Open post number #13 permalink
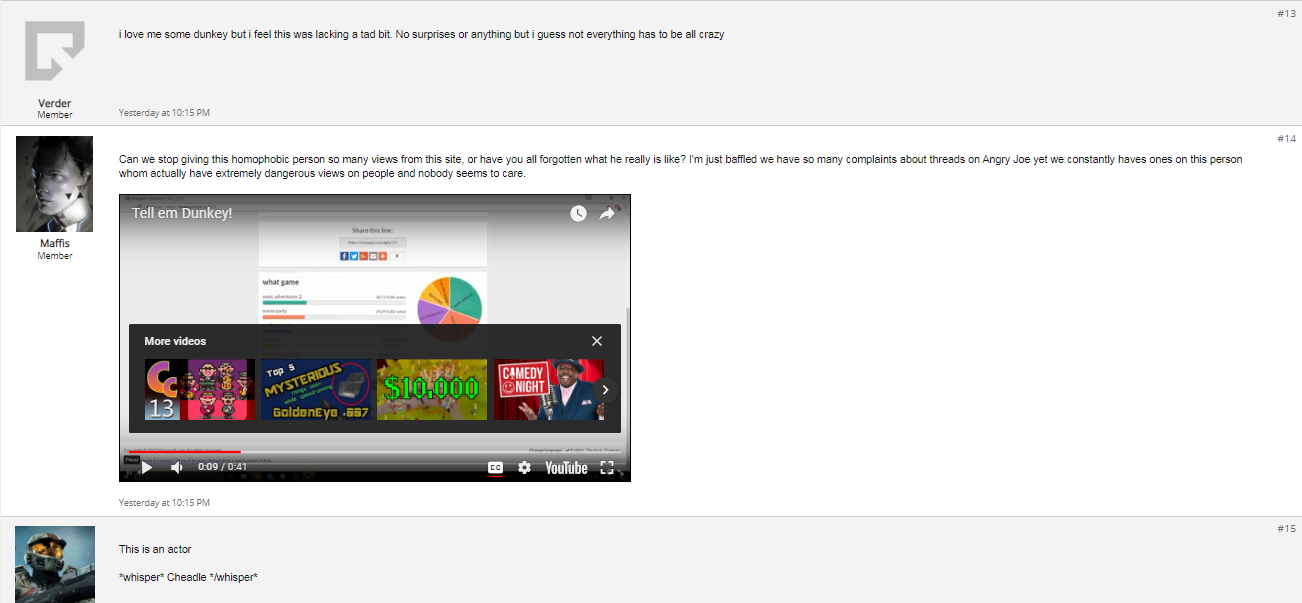 pos(1286,13)
